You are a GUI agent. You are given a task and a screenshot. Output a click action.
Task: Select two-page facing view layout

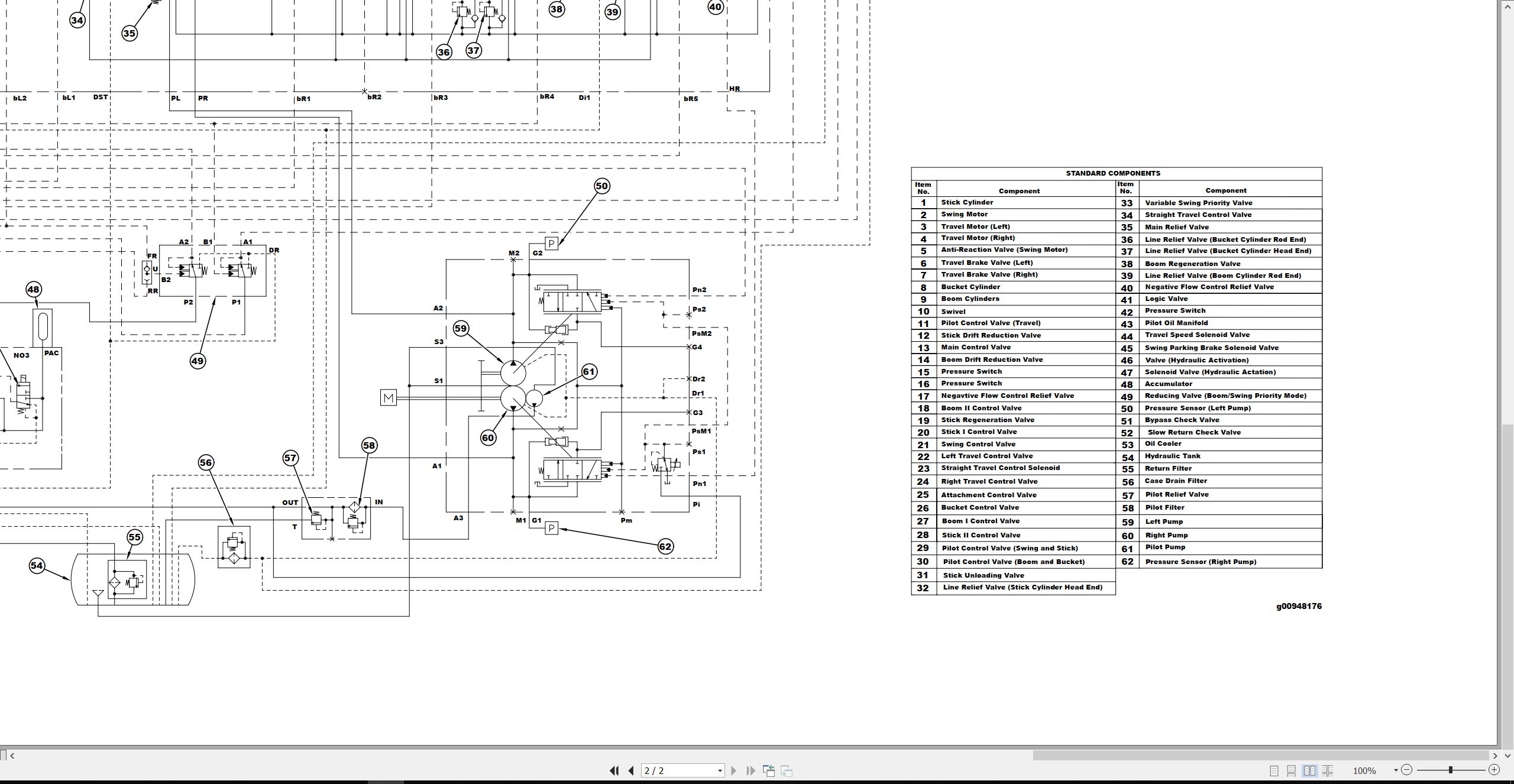point(1310,770)
